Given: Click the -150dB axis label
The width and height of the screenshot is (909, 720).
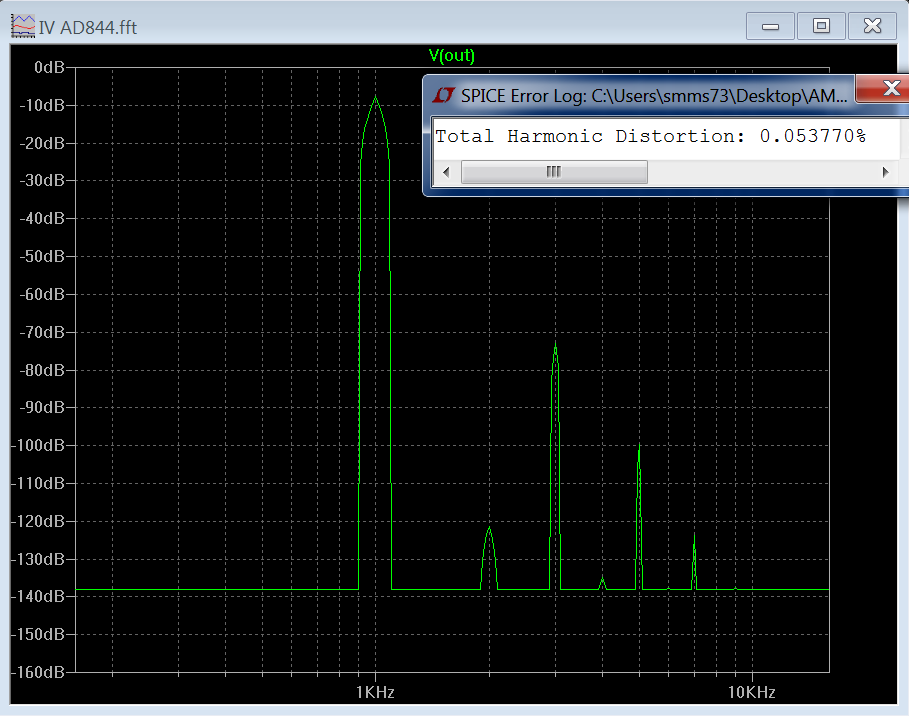Looking at the screenshot, I should [x=38, y=634].
